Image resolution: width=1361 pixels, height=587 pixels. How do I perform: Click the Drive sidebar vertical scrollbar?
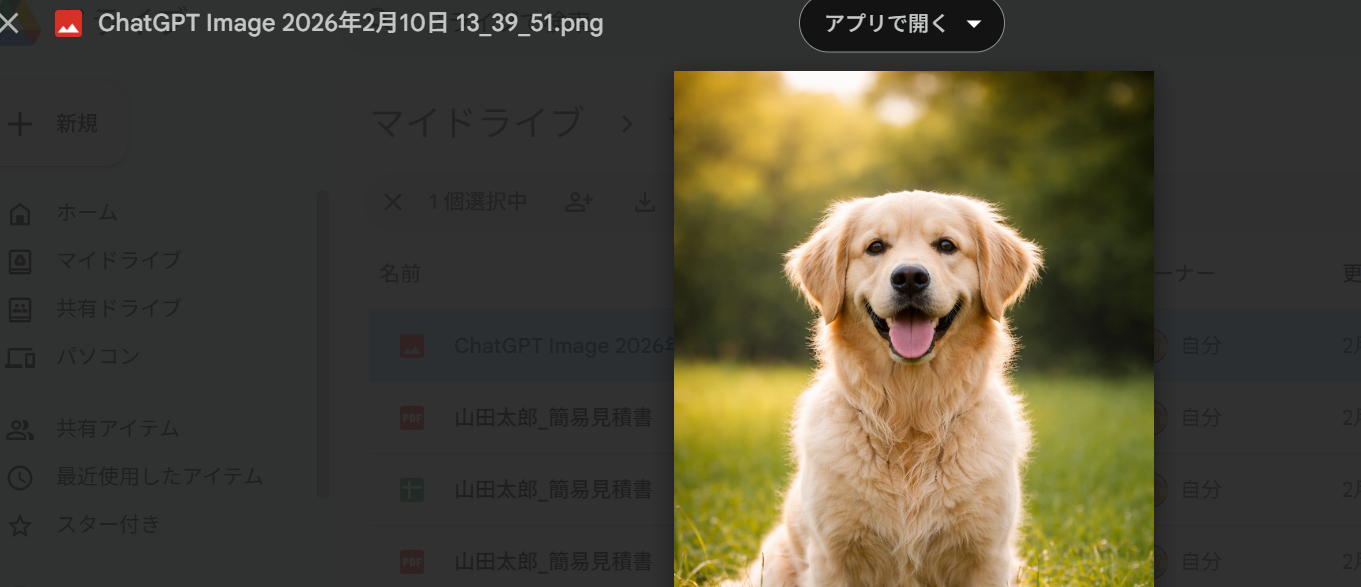(x=322, y=344)
